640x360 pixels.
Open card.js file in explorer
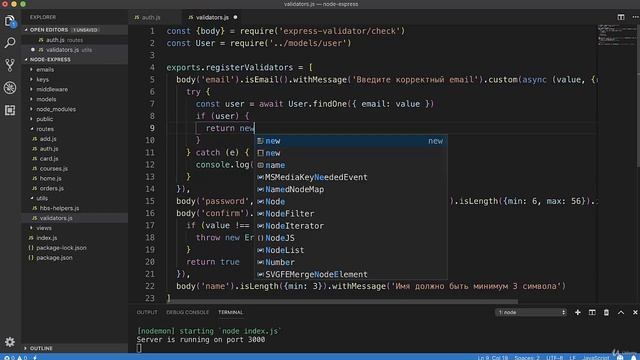coord(75,158)
